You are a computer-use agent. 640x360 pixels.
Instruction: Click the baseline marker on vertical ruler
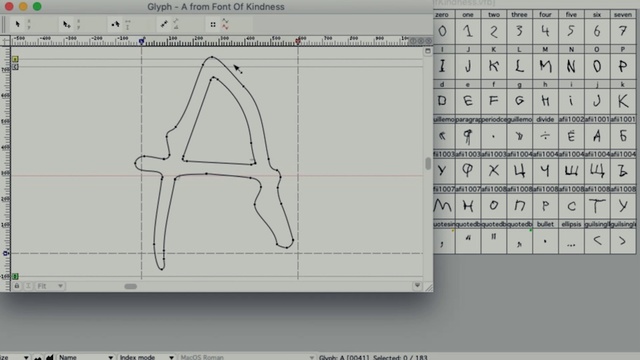point(6,253)
